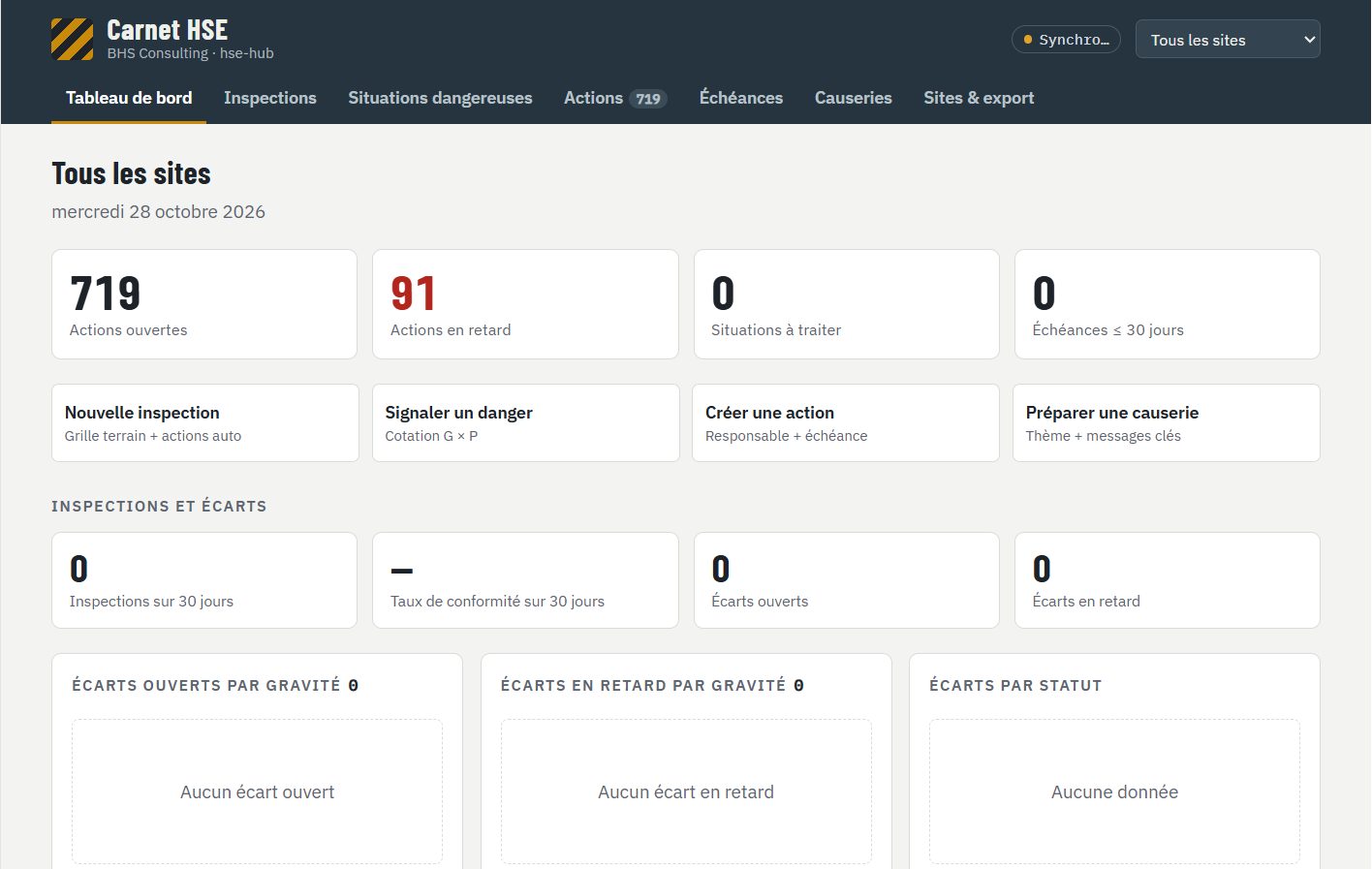Open the Échéances ≤ 30 jours card
1372x869 pixels.
pyautogui.click(x=1168, y=304)
